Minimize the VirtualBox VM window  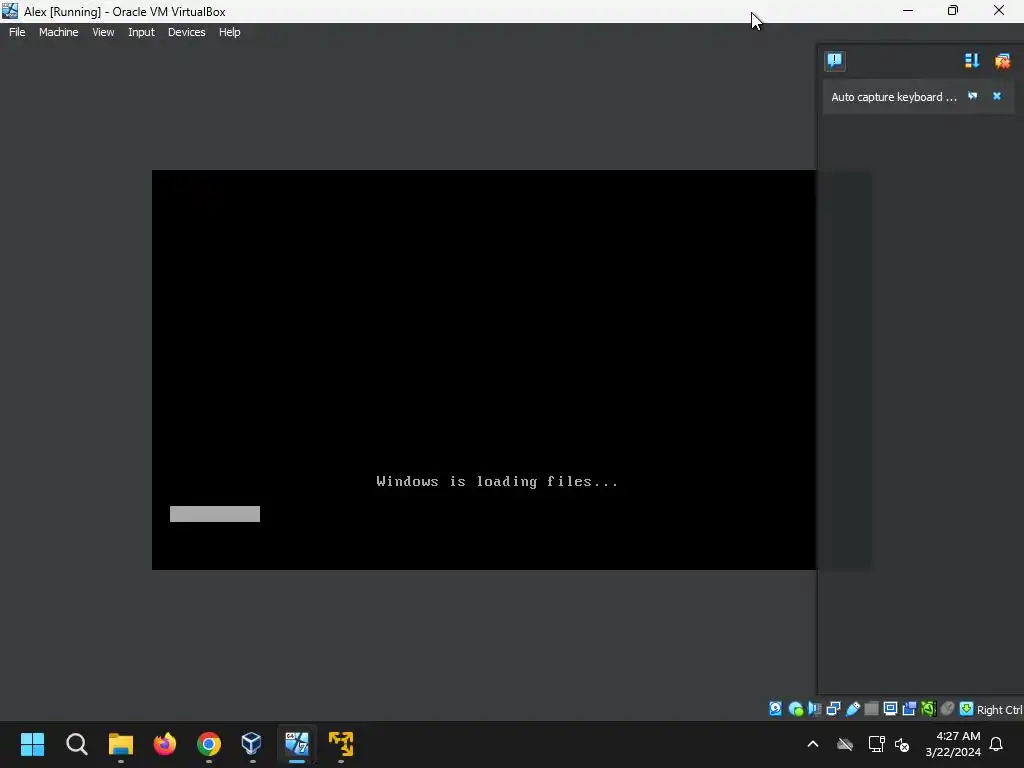(908, 11)
